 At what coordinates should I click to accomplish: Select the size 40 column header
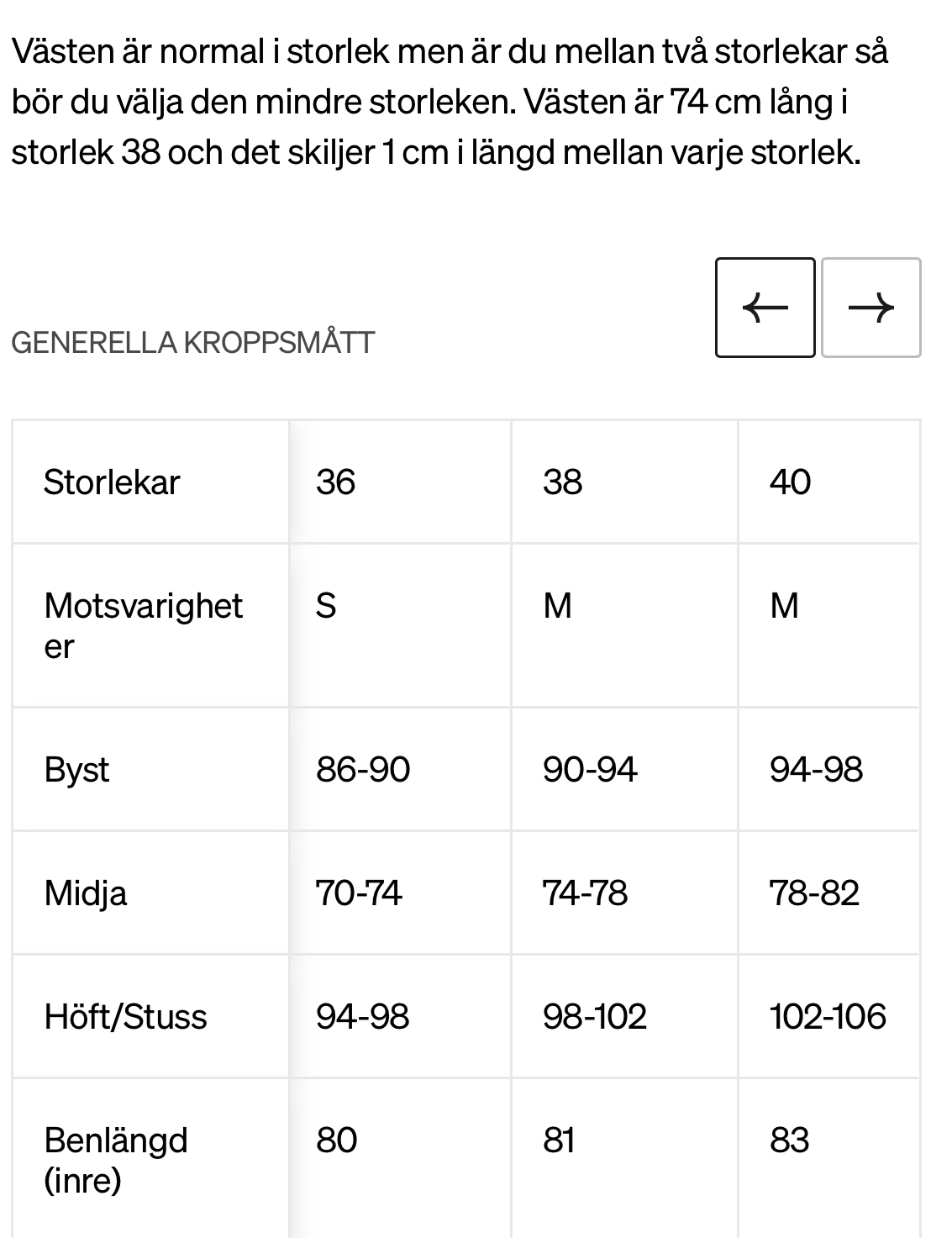click(828, 482)
